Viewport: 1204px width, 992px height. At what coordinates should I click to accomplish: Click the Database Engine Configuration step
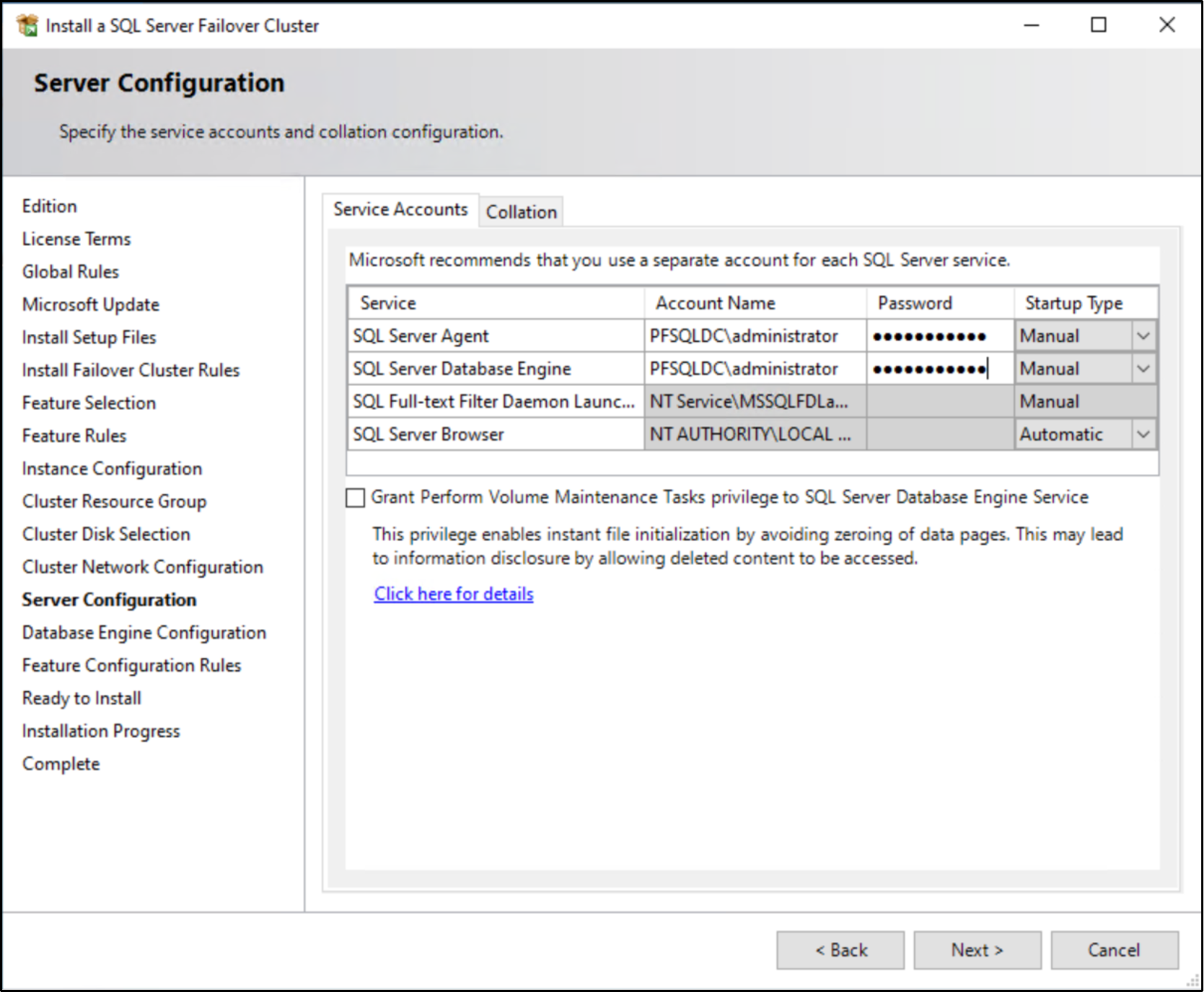144,633
